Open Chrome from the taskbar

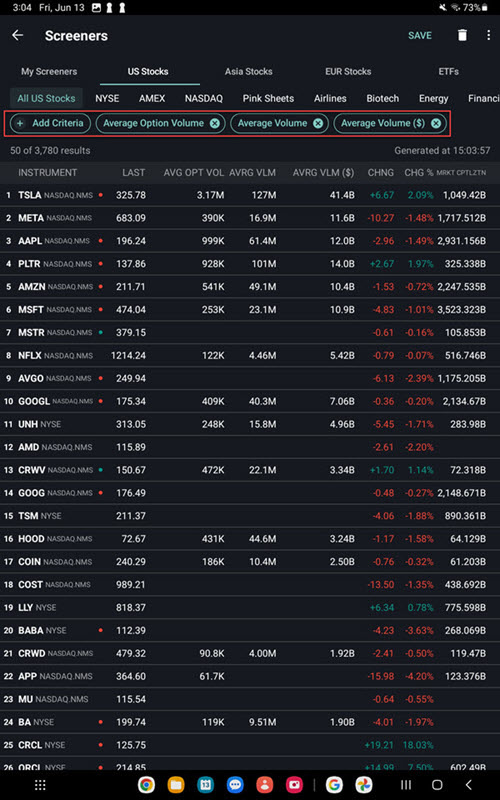(x=146, y=785)
